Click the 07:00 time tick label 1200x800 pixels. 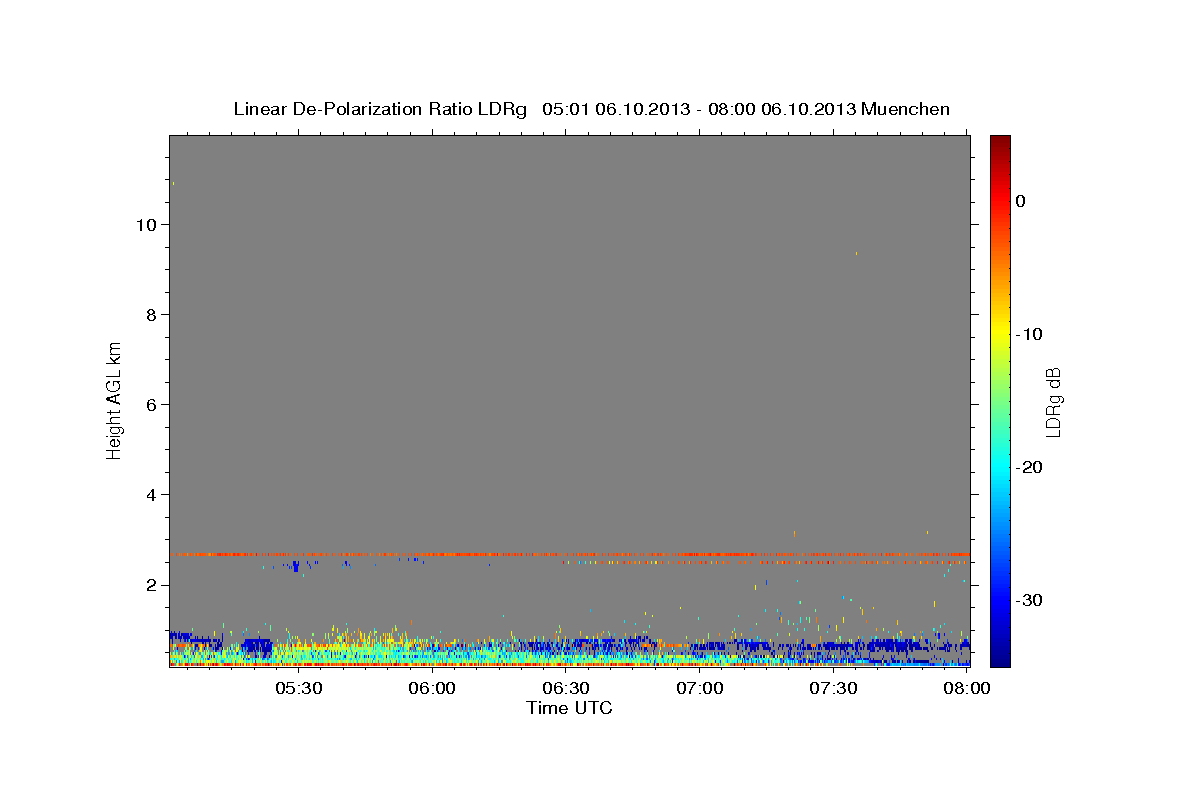tap(700, 689)
